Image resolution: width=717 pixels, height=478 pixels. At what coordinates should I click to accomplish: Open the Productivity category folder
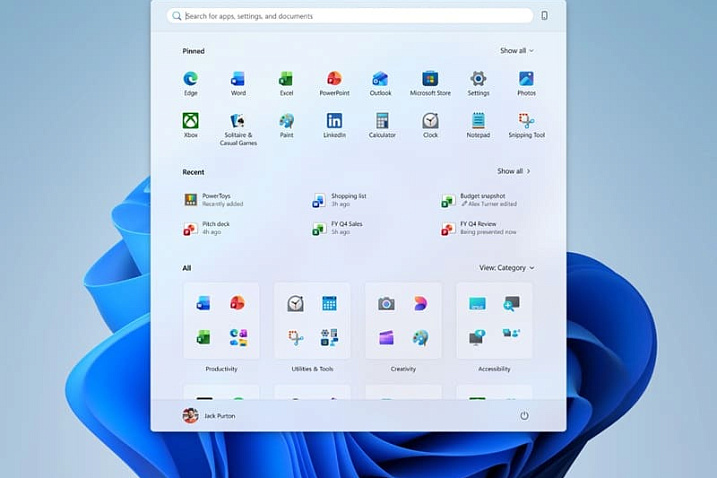(x=221, y=321)
